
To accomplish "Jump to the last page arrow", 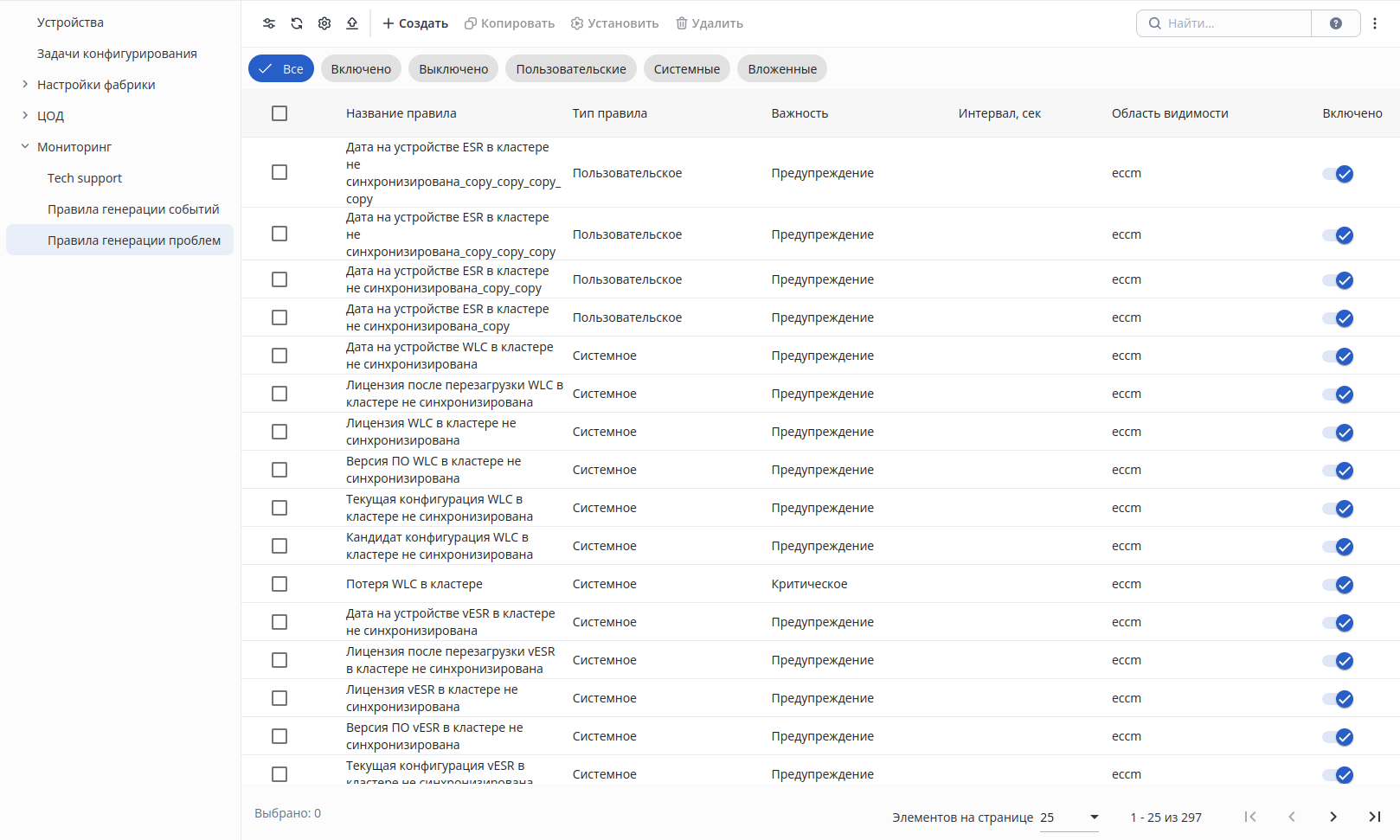I will tap(1375, 817).
